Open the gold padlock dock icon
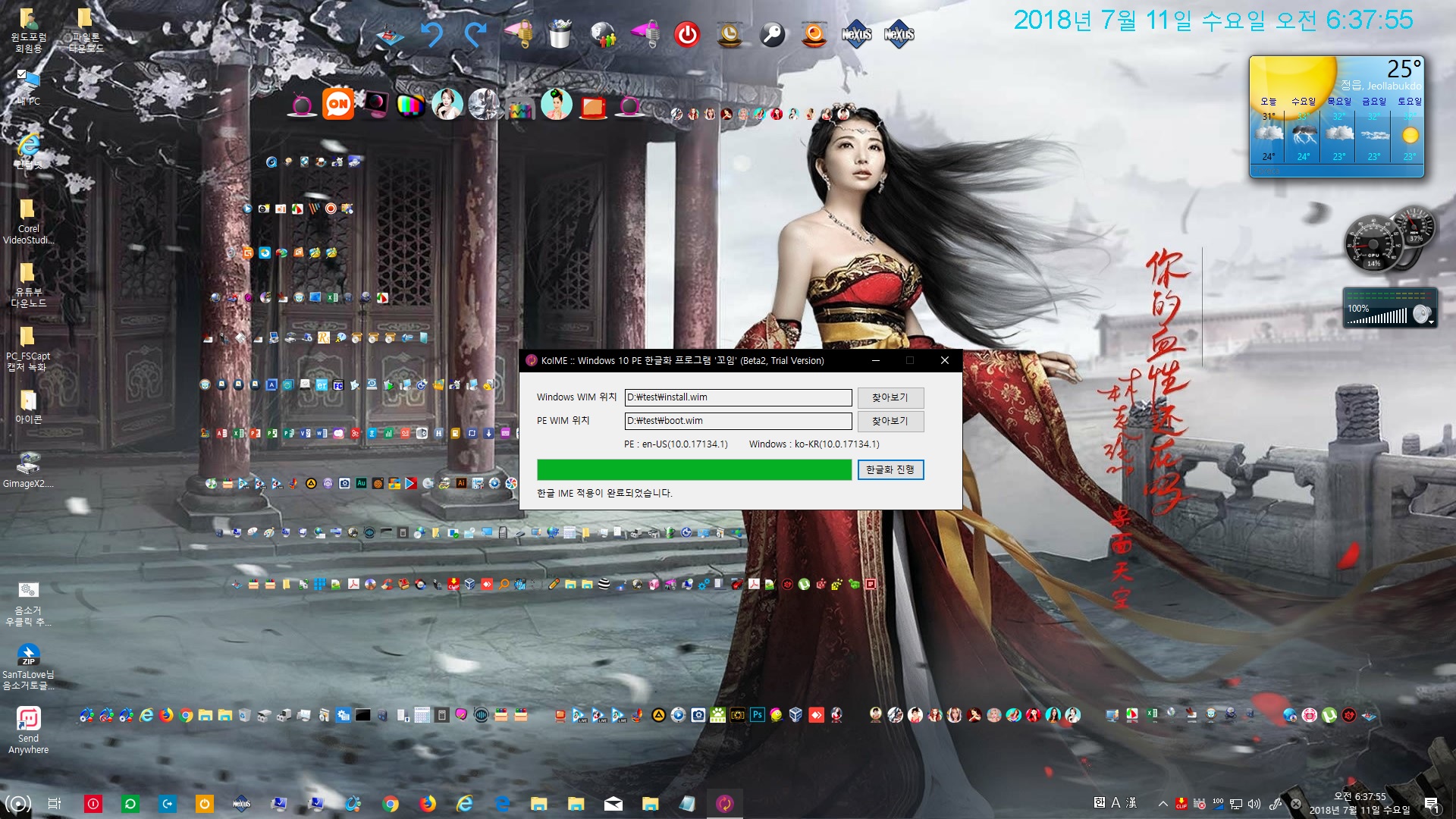1456x819 pixels. (x=519, y=35)
